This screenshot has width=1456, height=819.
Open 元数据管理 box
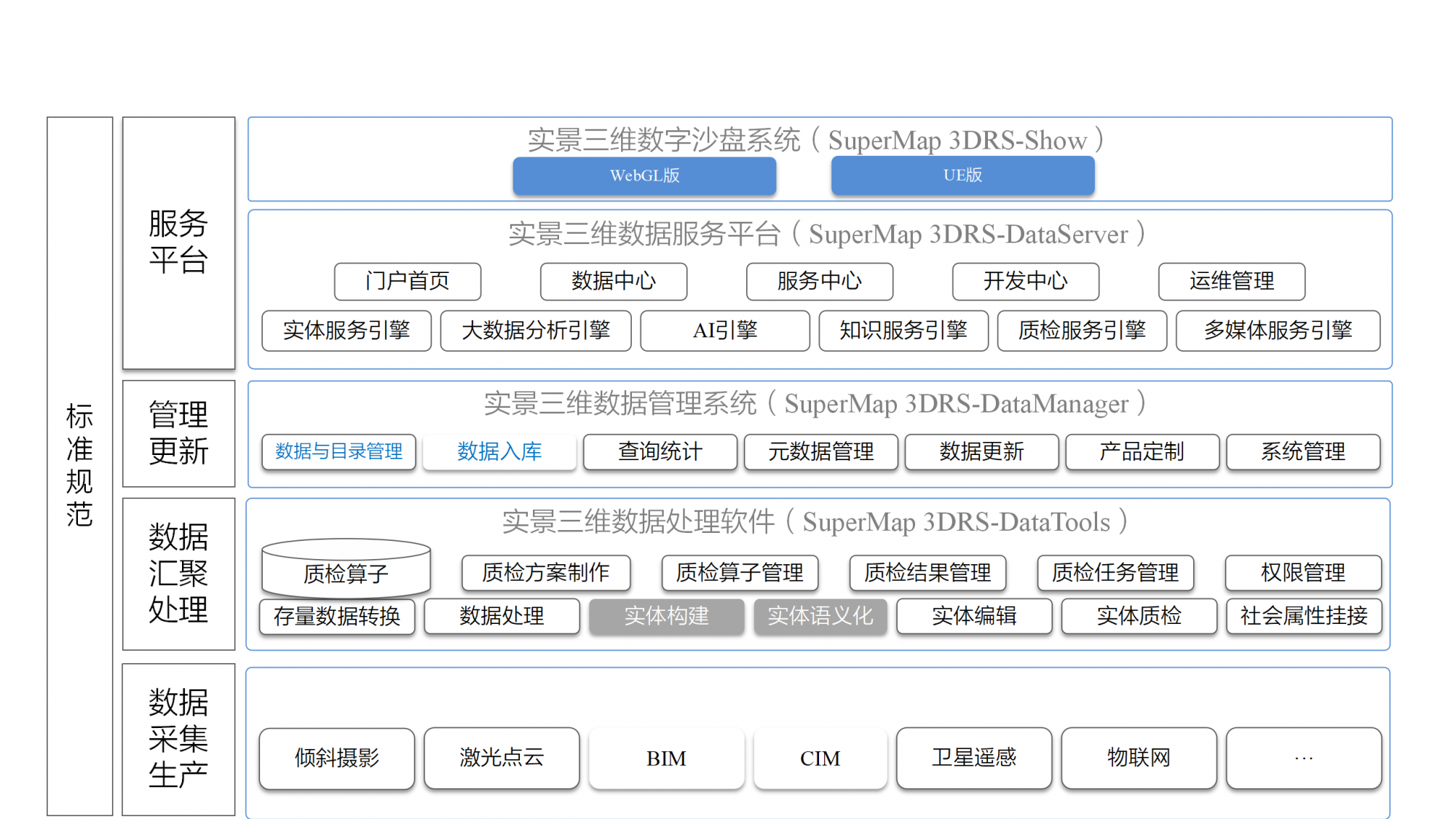tap(821, 451)
